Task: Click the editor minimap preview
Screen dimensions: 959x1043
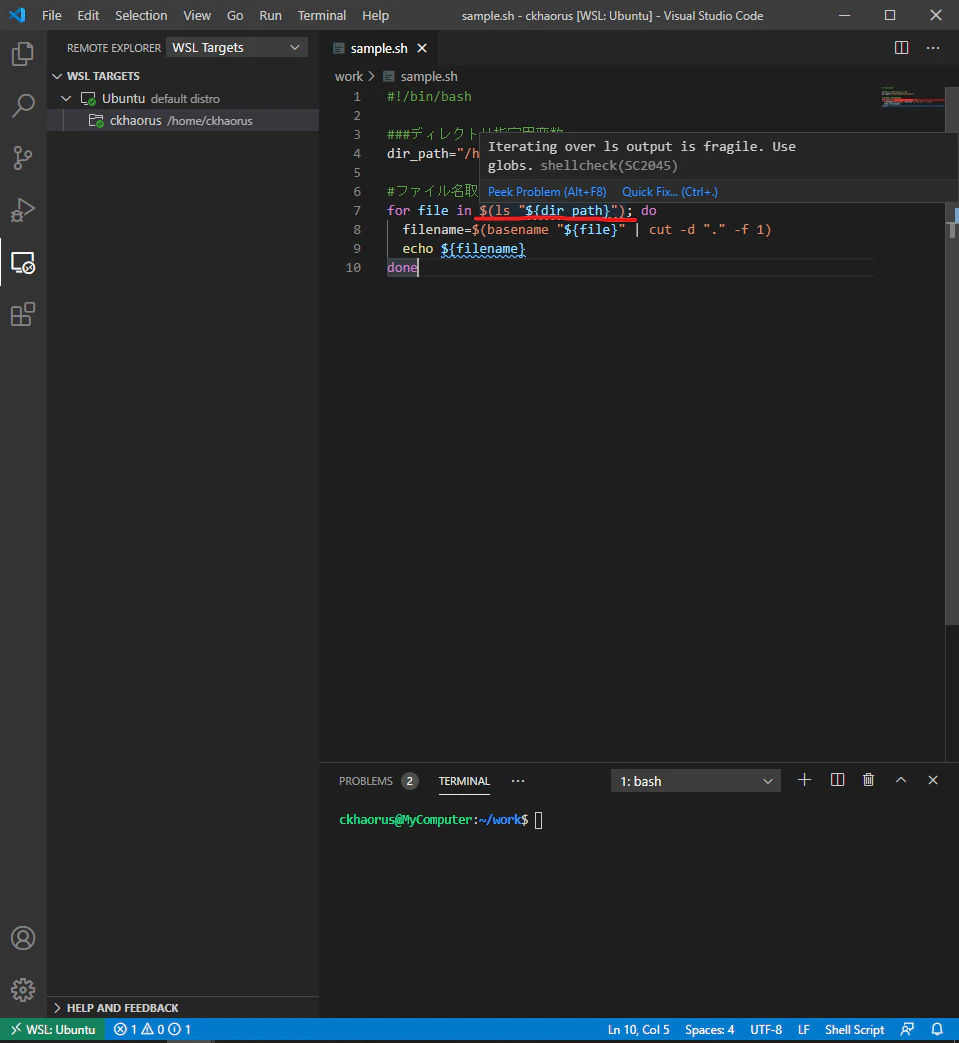Action: tap(912, 97)
